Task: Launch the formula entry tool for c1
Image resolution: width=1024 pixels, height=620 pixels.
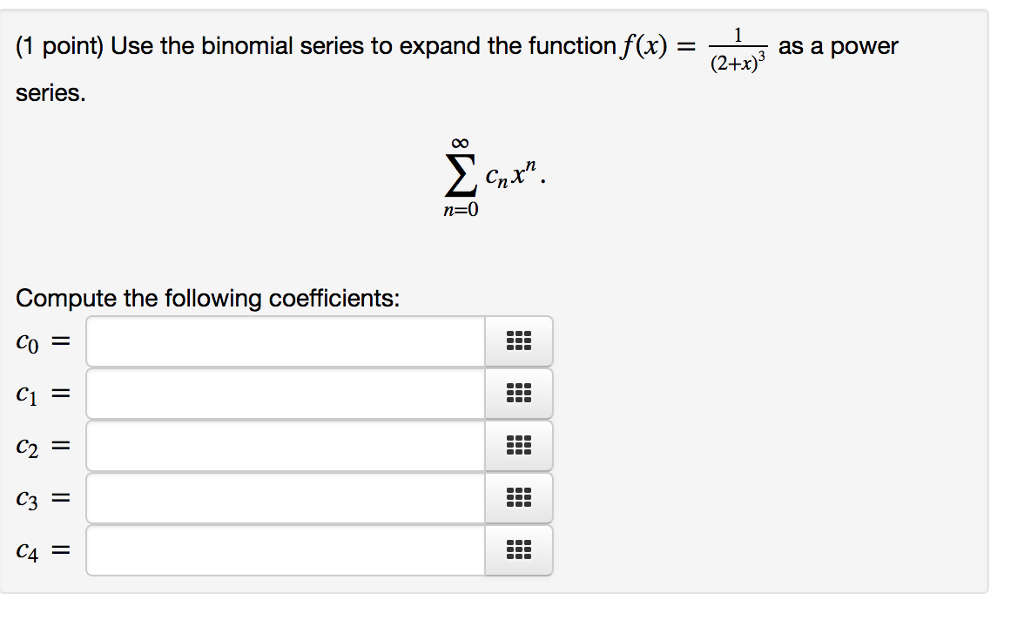Action: click(x=518, y=393)
